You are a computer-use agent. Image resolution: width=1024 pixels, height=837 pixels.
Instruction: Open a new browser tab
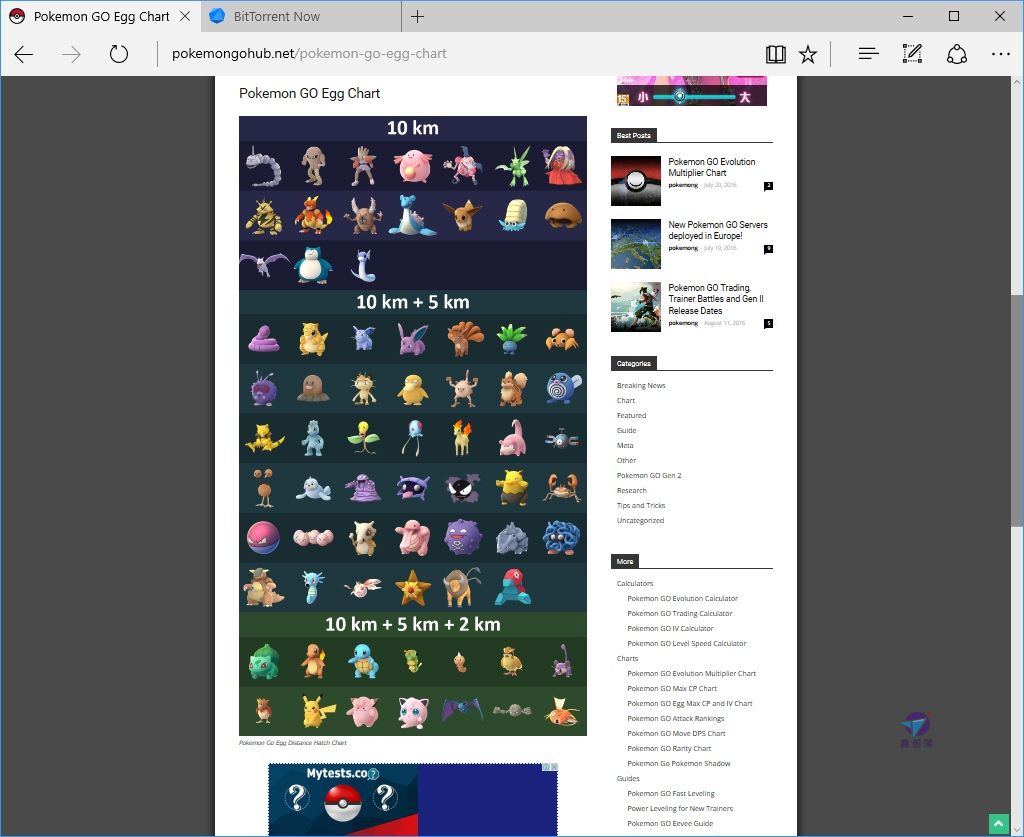[x=417, y=16]
